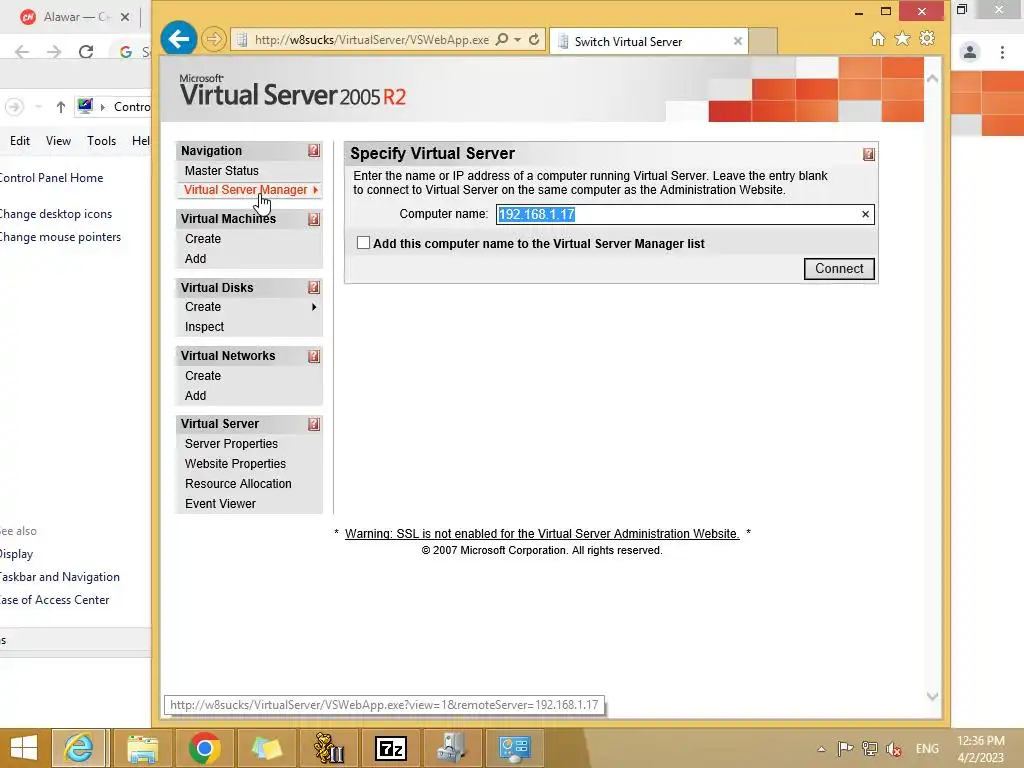The width and height of the screenshot is (1024, 768).
Task: Click Create under Virtual Machines
Action: point(203,239)
